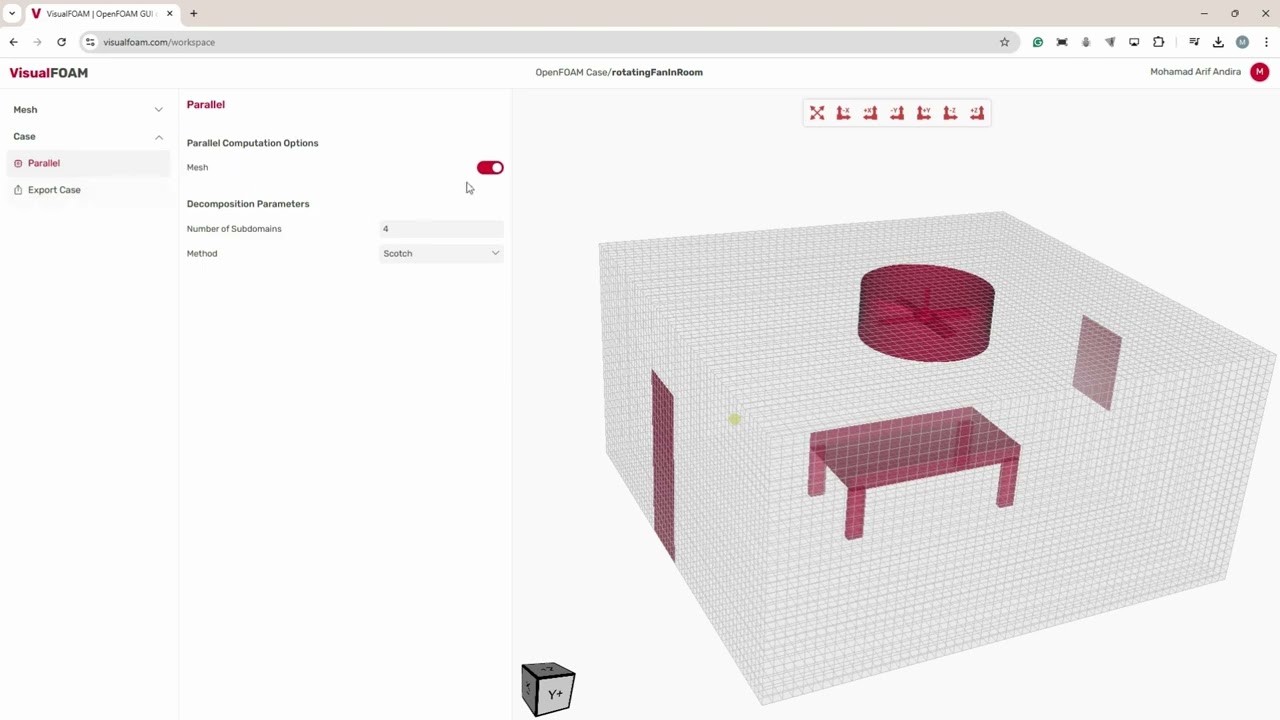Click the cast/screen extension icon
Image resolution: width=1280 pixels, height=720 pixels.
point(1134,42)
